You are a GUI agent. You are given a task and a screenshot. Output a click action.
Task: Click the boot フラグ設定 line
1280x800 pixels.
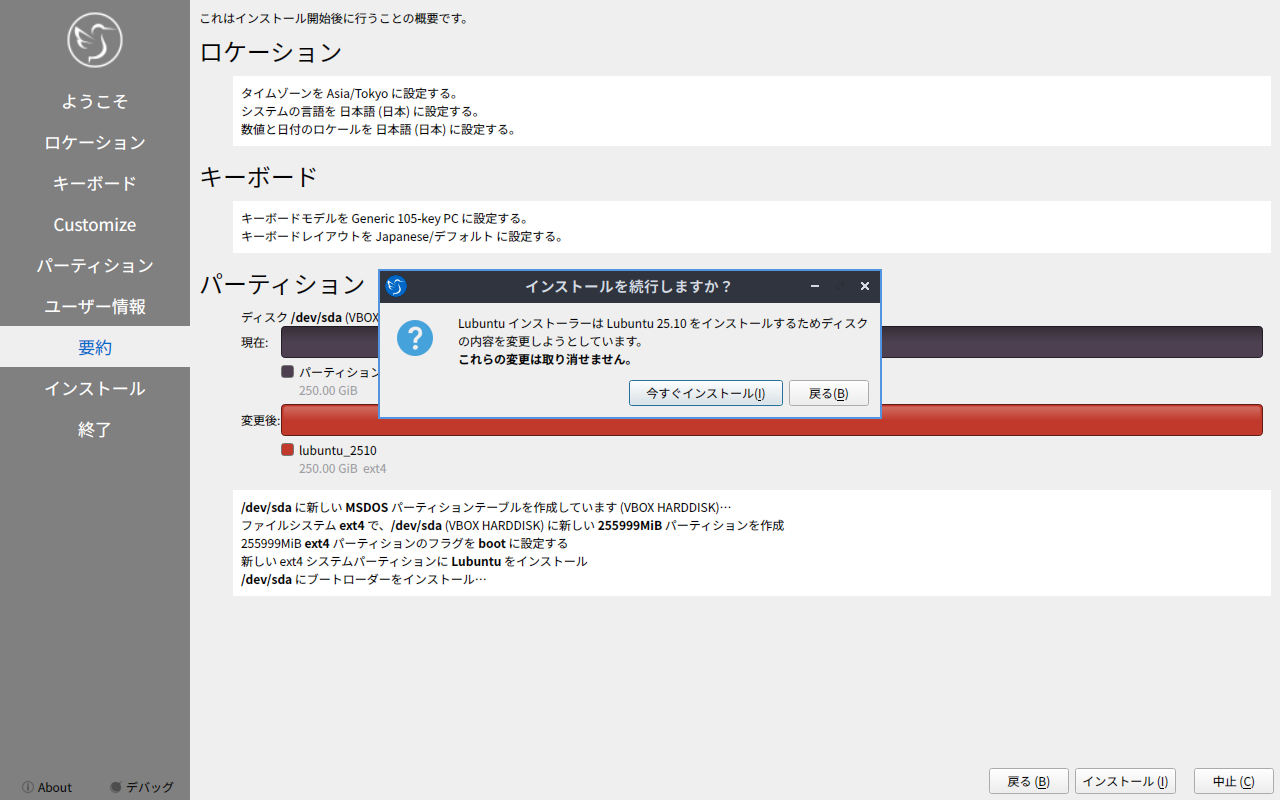[404, 543]
